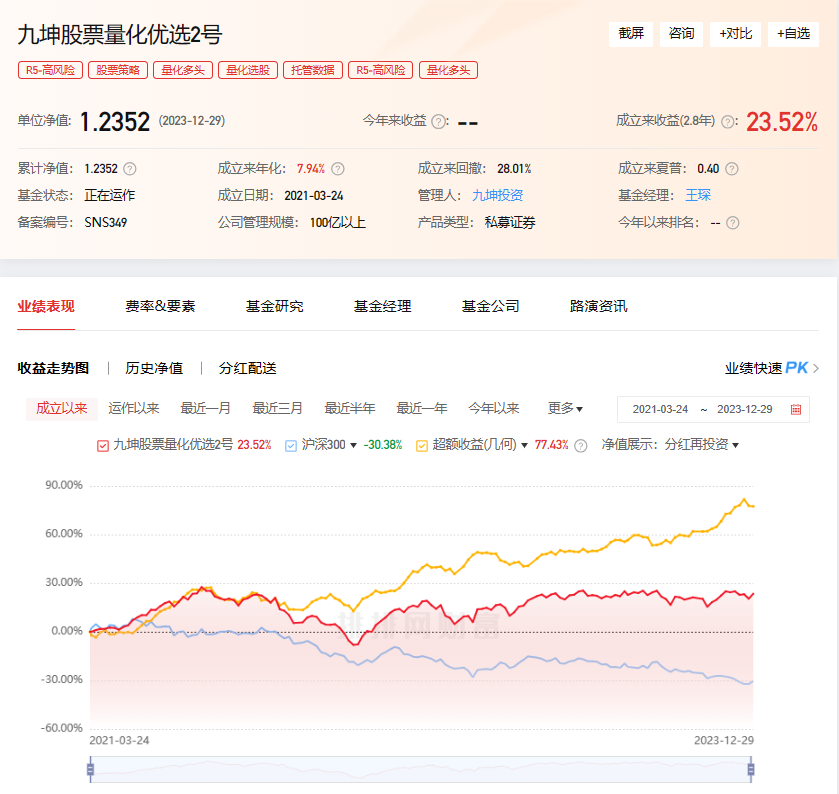Select 最近一月 period filter
The width and height of the screenshot is (839, 794).
coord(205,409)
